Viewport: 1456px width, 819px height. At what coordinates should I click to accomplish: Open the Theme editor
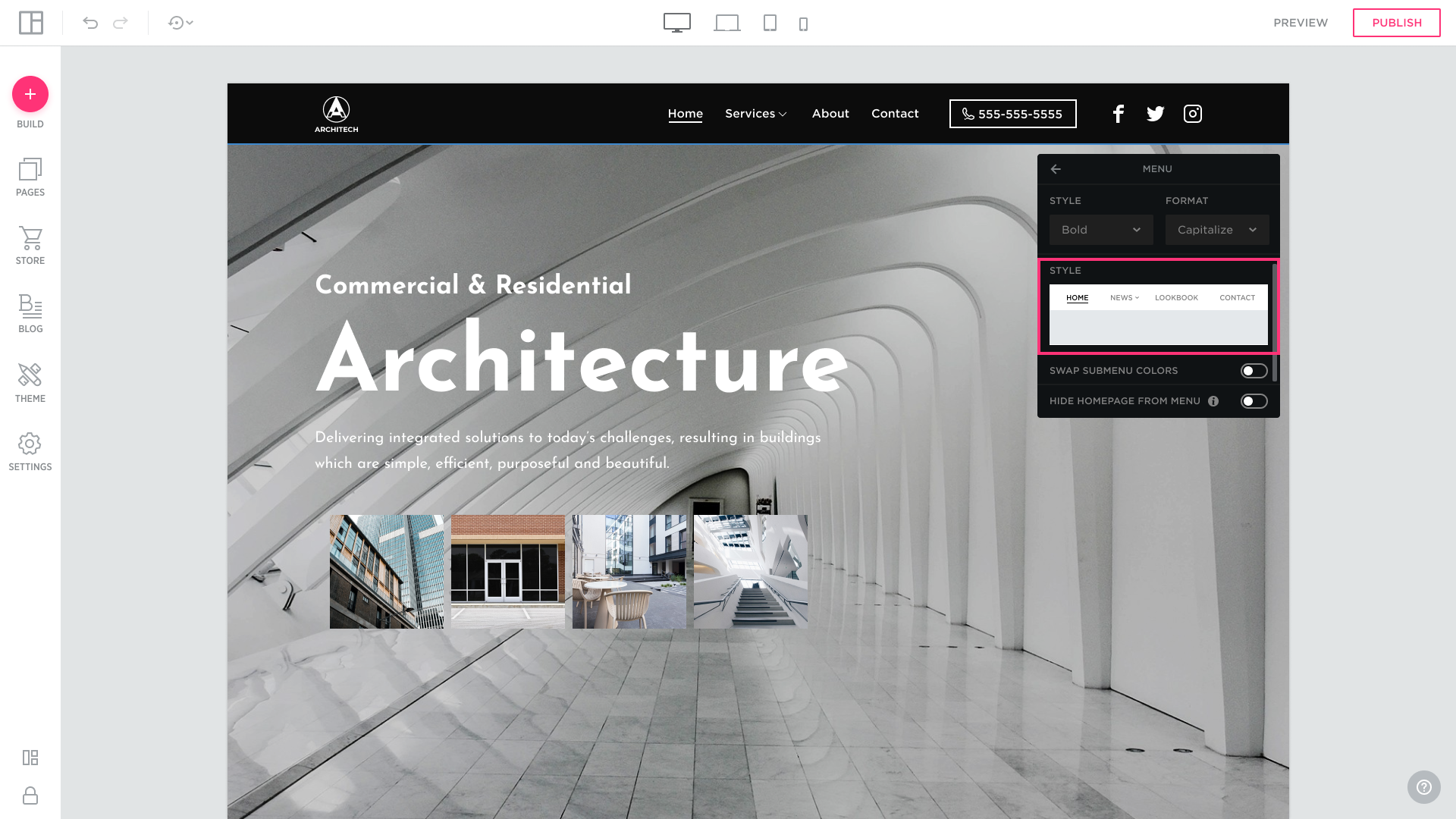(30, 383)
